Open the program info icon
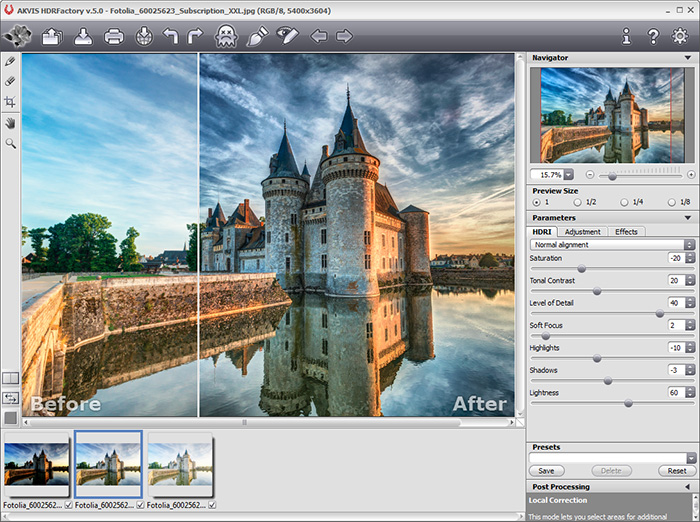This screenshot has width=700, height=522. (627, 37)
